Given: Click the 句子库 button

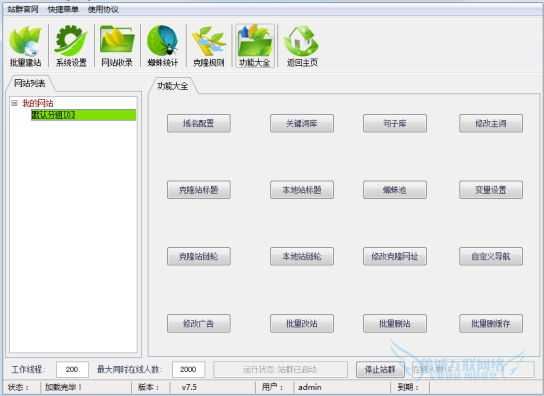Looking at the screenshot, I should pos(395,123).
